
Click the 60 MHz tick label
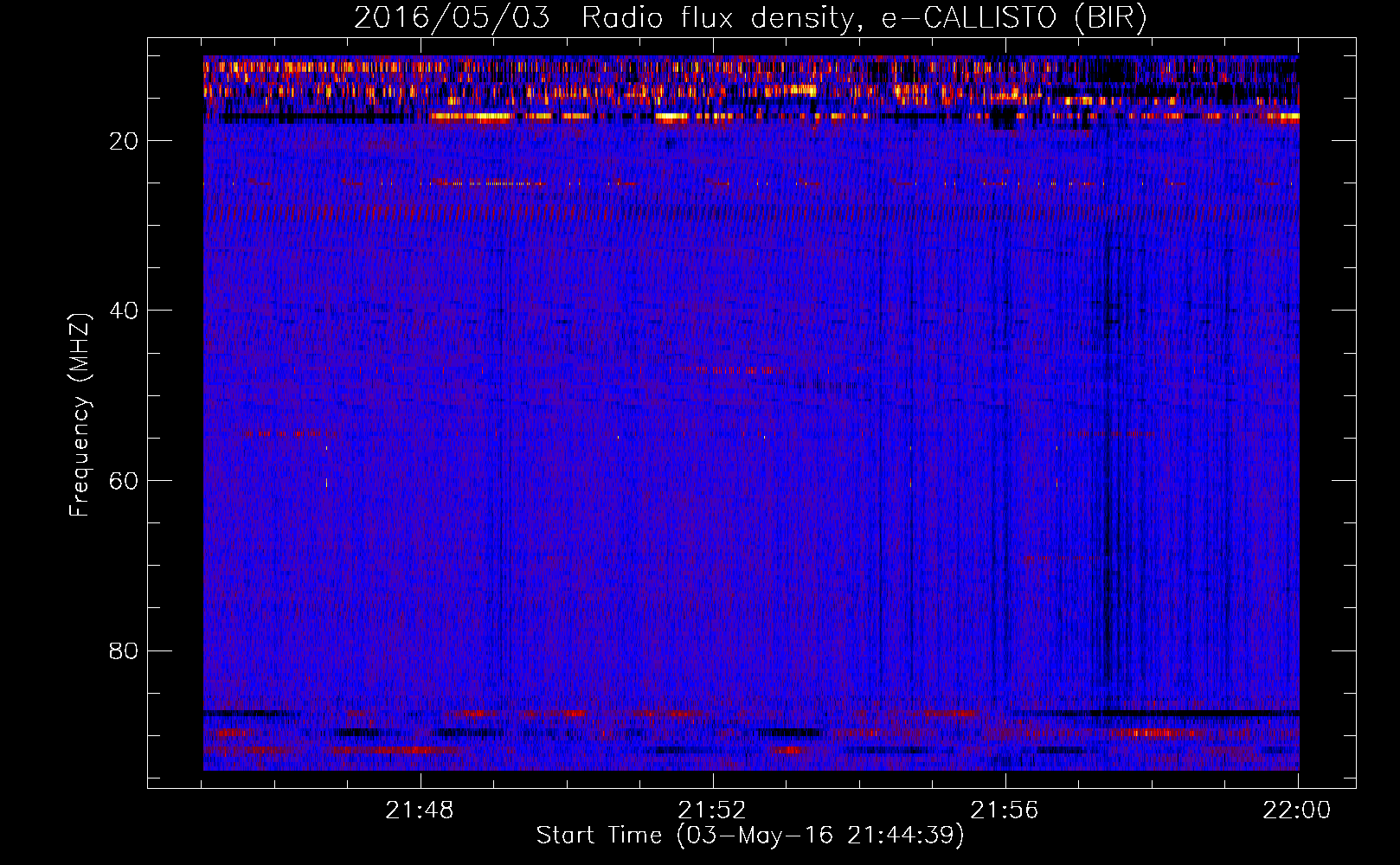tap(125, 481)
